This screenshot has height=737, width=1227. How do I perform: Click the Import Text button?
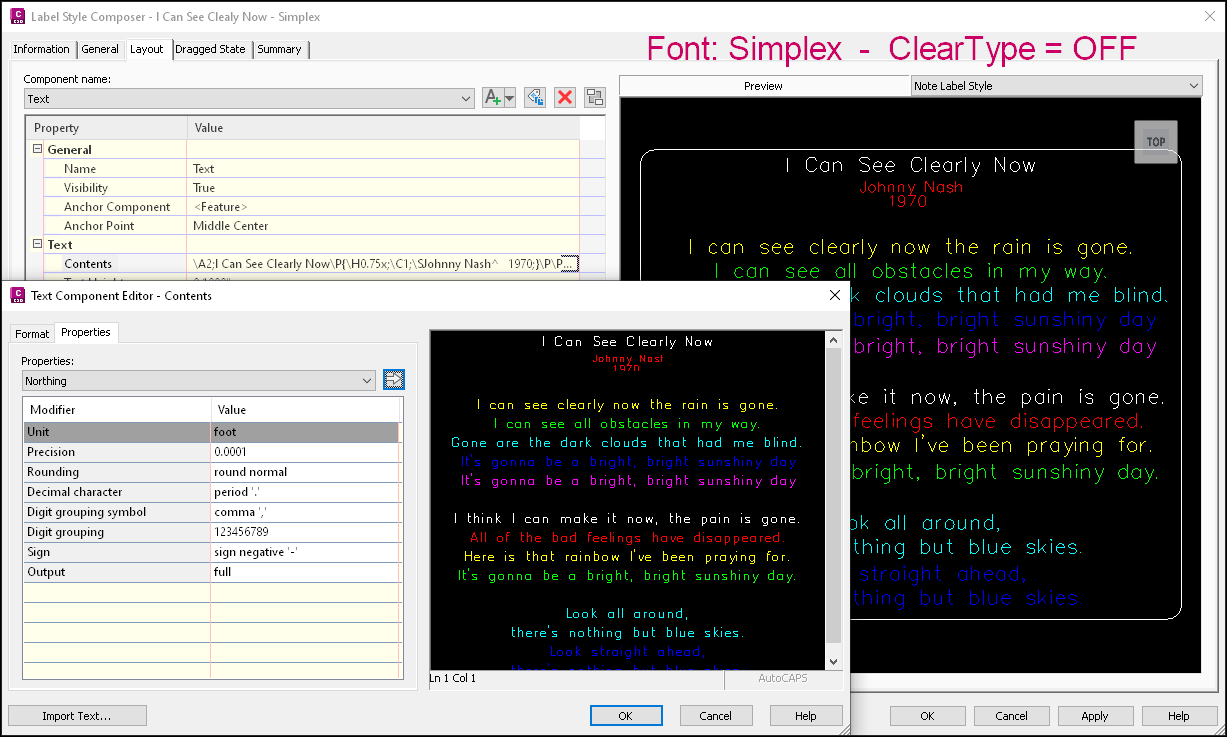coord(77,715)
